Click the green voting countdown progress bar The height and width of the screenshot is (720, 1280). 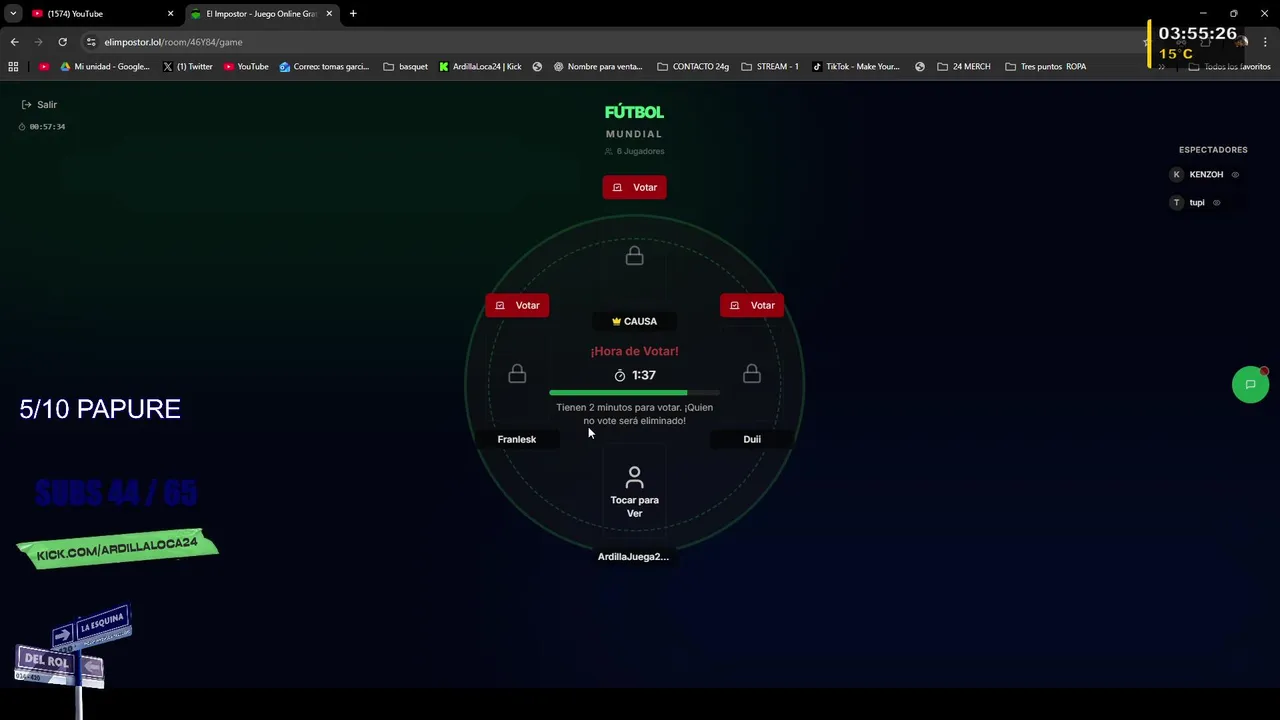click(634, 393)
